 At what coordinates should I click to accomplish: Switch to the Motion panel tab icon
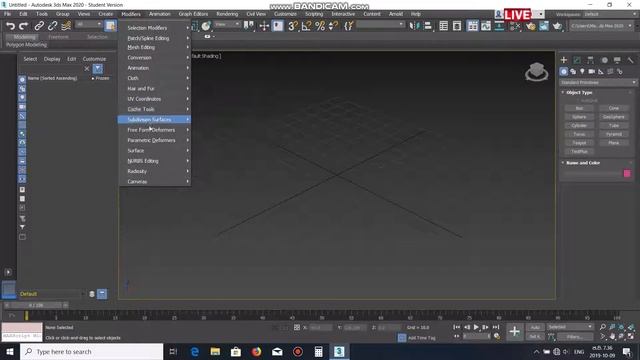pyautogui.click(x=604, y=60)
